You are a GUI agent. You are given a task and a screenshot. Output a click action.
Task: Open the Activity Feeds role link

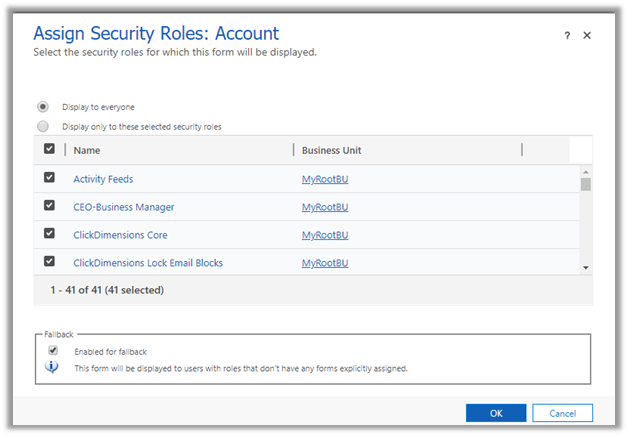103,180
